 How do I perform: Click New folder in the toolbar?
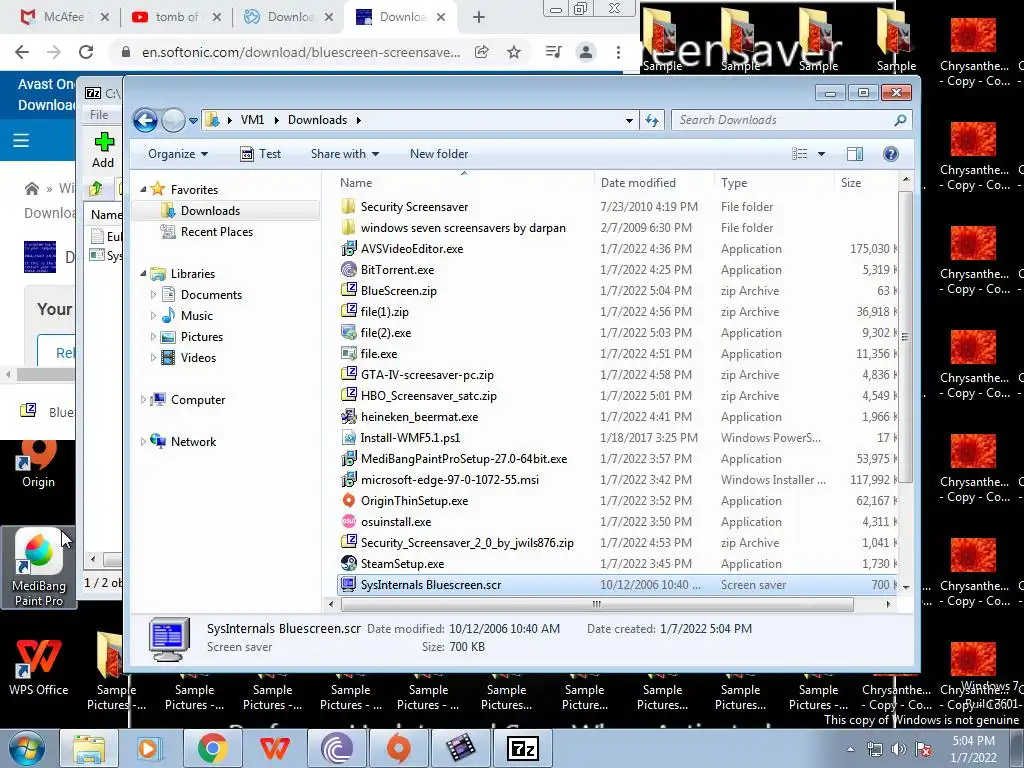[439, 154]
